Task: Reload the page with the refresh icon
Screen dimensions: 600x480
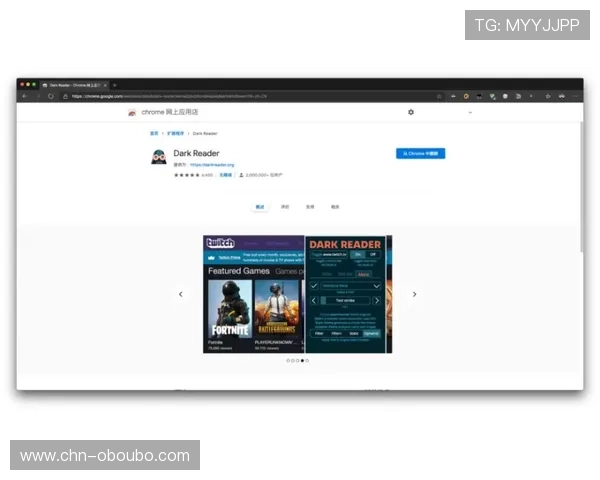Action: (x=50, y=97)
